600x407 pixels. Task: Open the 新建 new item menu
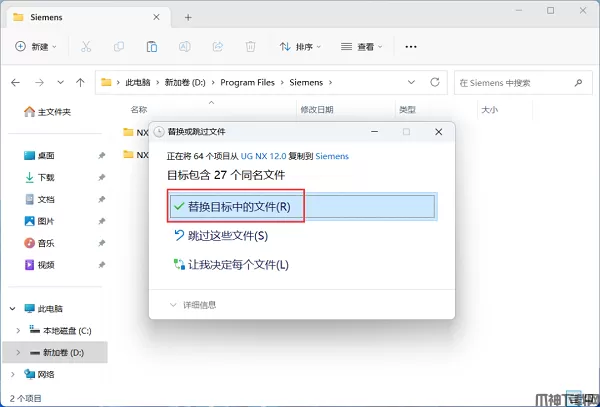coord(36,47)
